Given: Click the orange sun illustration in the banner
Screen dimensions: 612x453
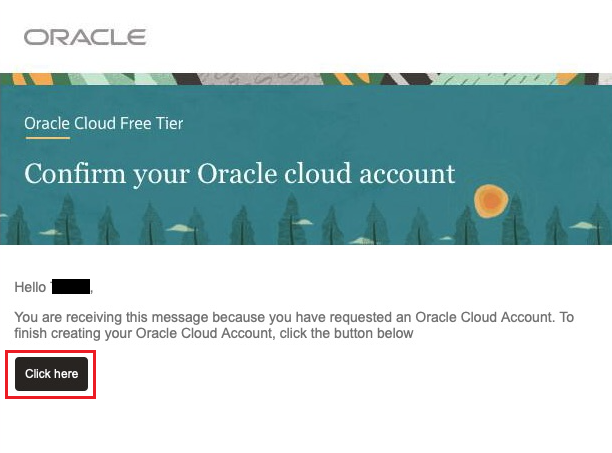Looking at the screenshot, I should pos(489,202).
